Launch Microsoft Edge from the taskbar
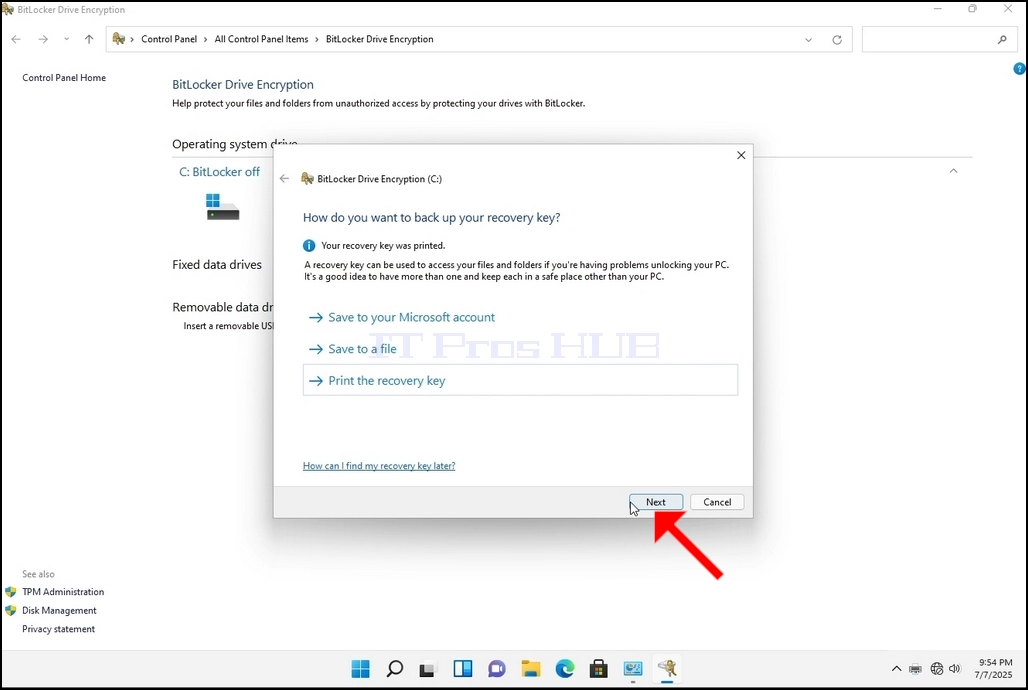Screen dimensions: 1028x690 tap(565, 669)
